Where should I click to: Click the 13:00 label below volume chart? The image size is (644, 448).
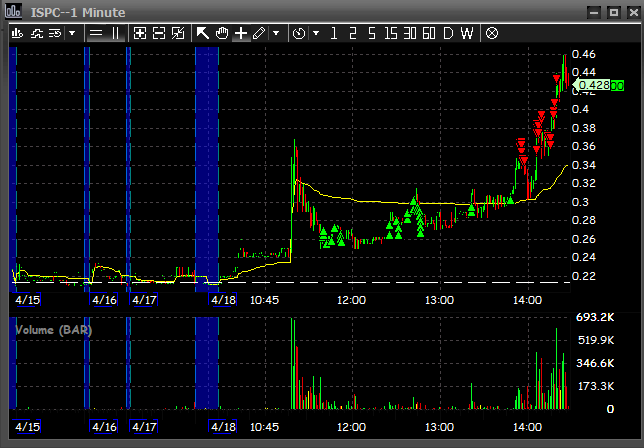click(x=439, y=427)
